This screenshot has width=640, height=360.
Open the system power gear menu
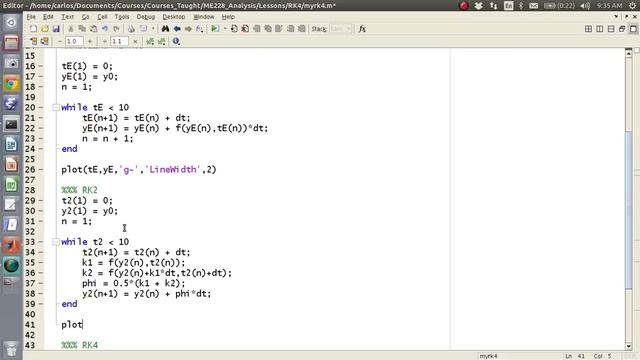633,6
